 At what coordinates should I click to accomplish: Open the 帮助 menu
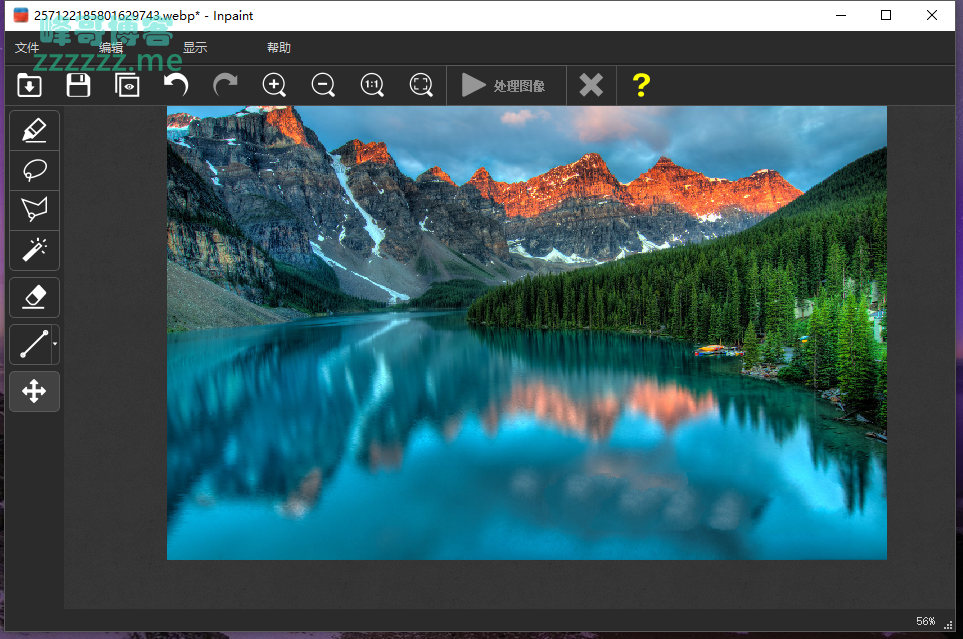pos(279,48)
